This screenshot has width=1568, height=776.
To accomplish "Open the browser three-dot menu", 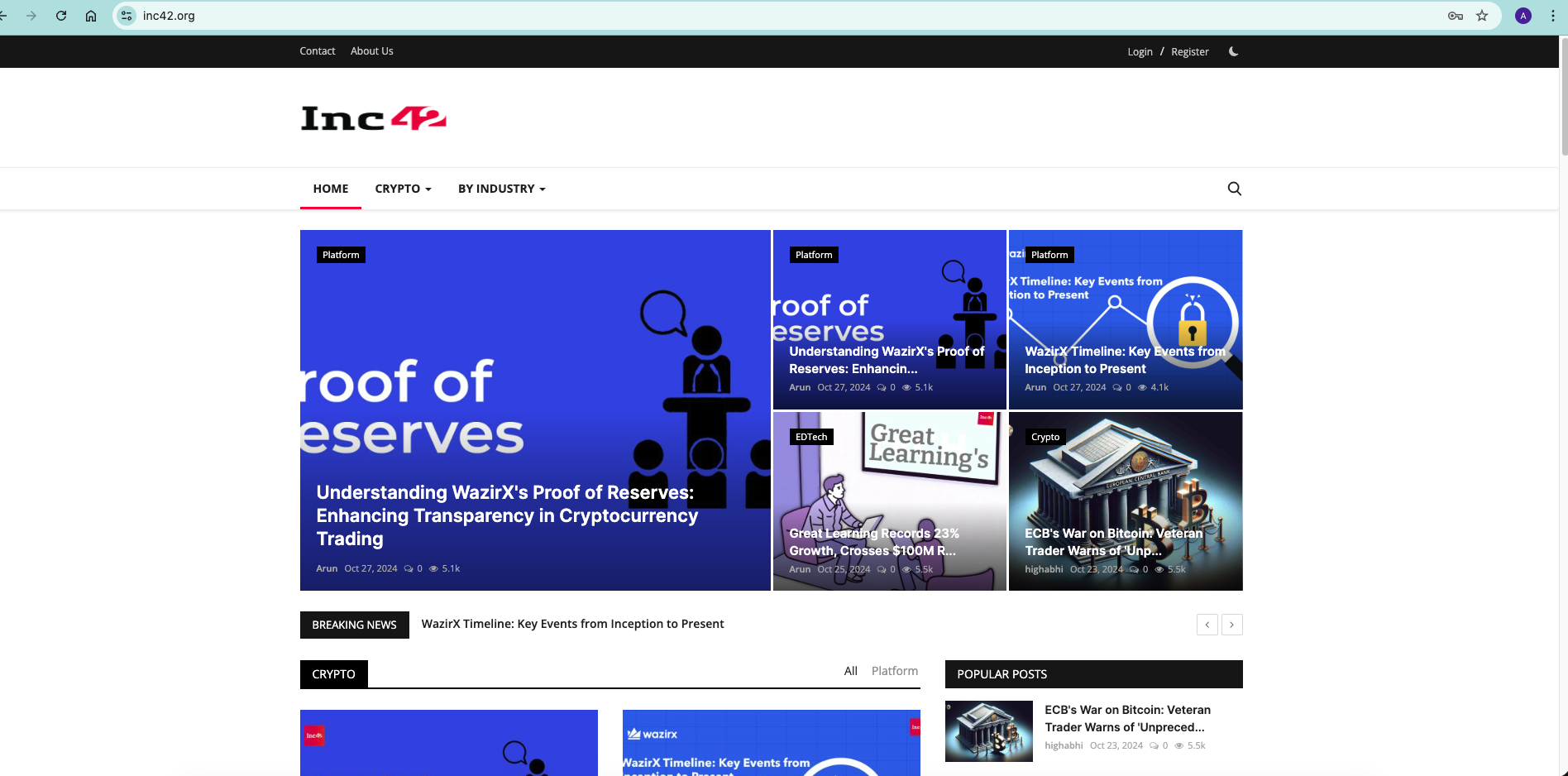I will [x=1553, y=15].
